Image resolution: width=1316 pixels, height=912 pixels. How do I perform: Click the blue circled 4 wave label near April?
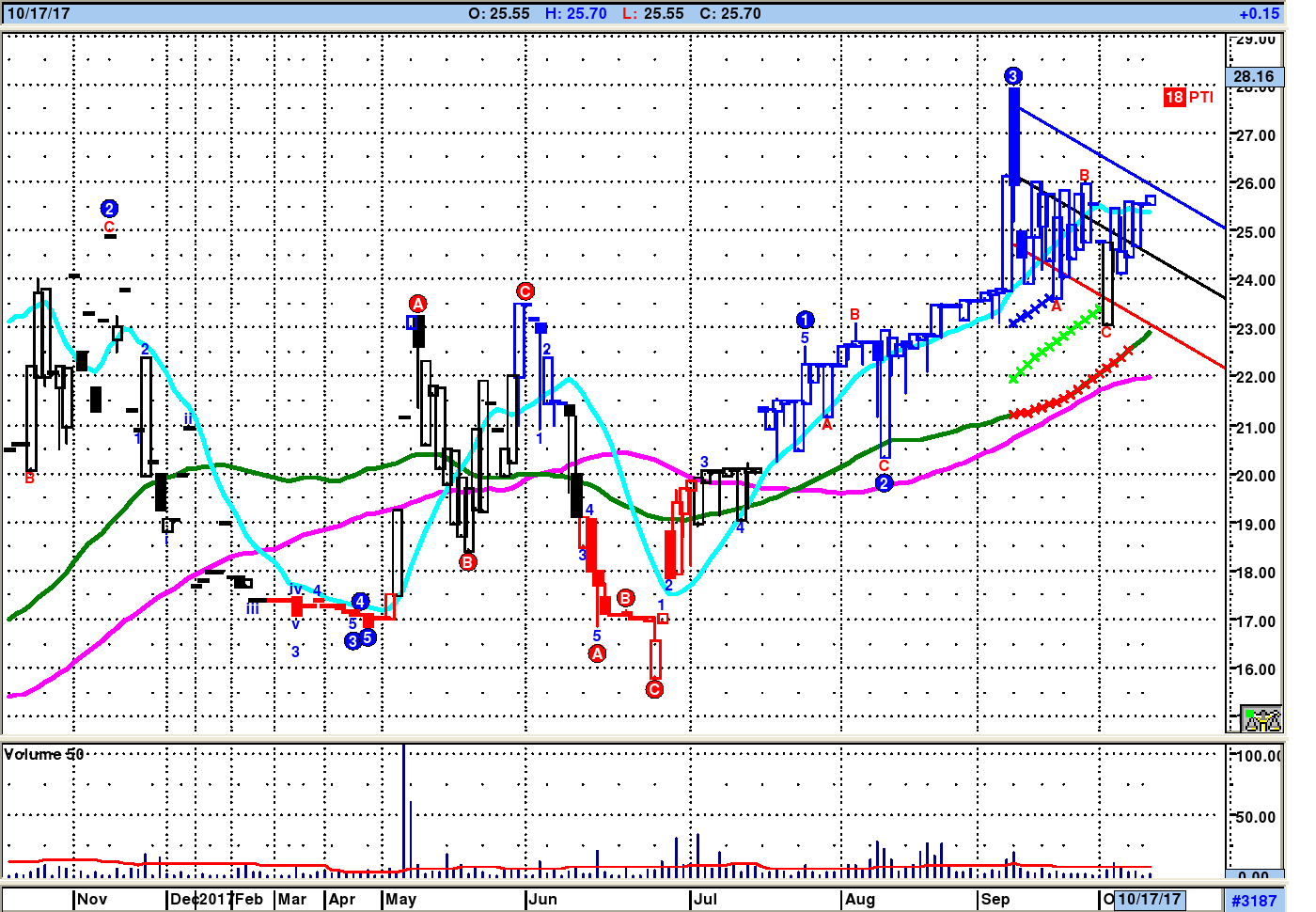(x=361, y=602)
